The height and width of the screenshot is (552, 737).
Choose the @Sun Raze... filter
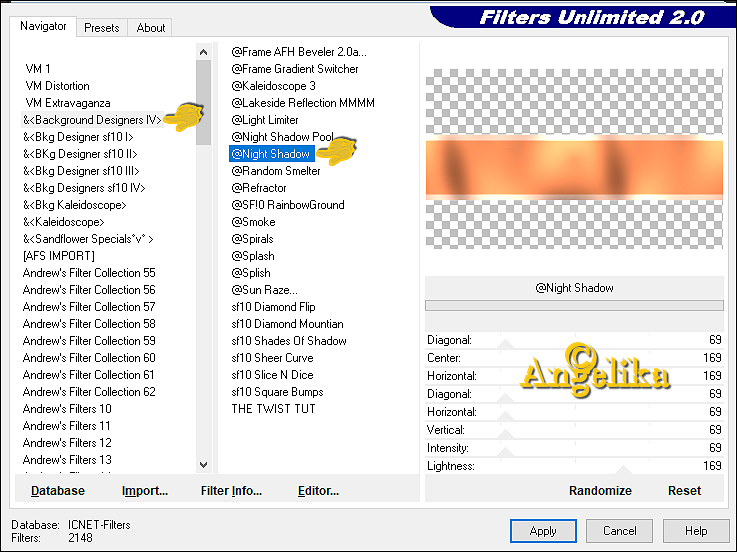(x=264, y=290)
